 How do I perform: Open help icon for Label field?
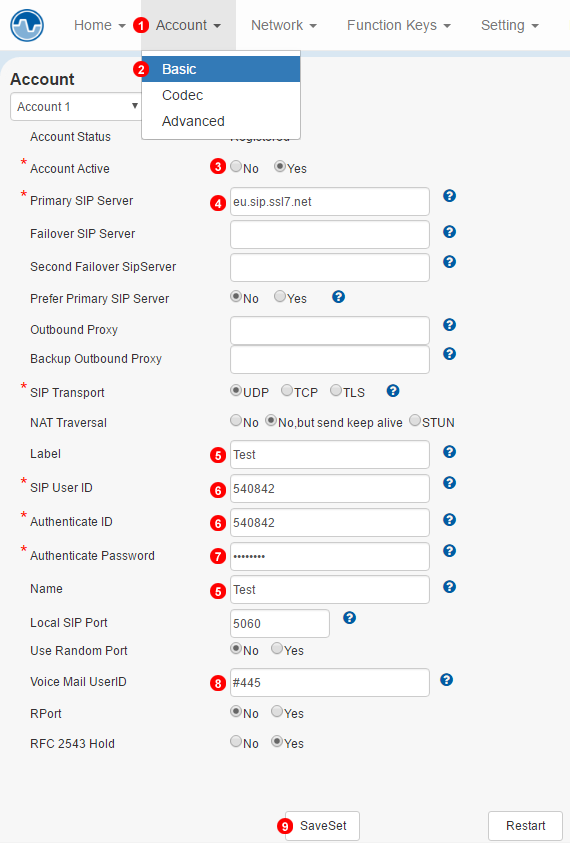[x=450, y=452]
